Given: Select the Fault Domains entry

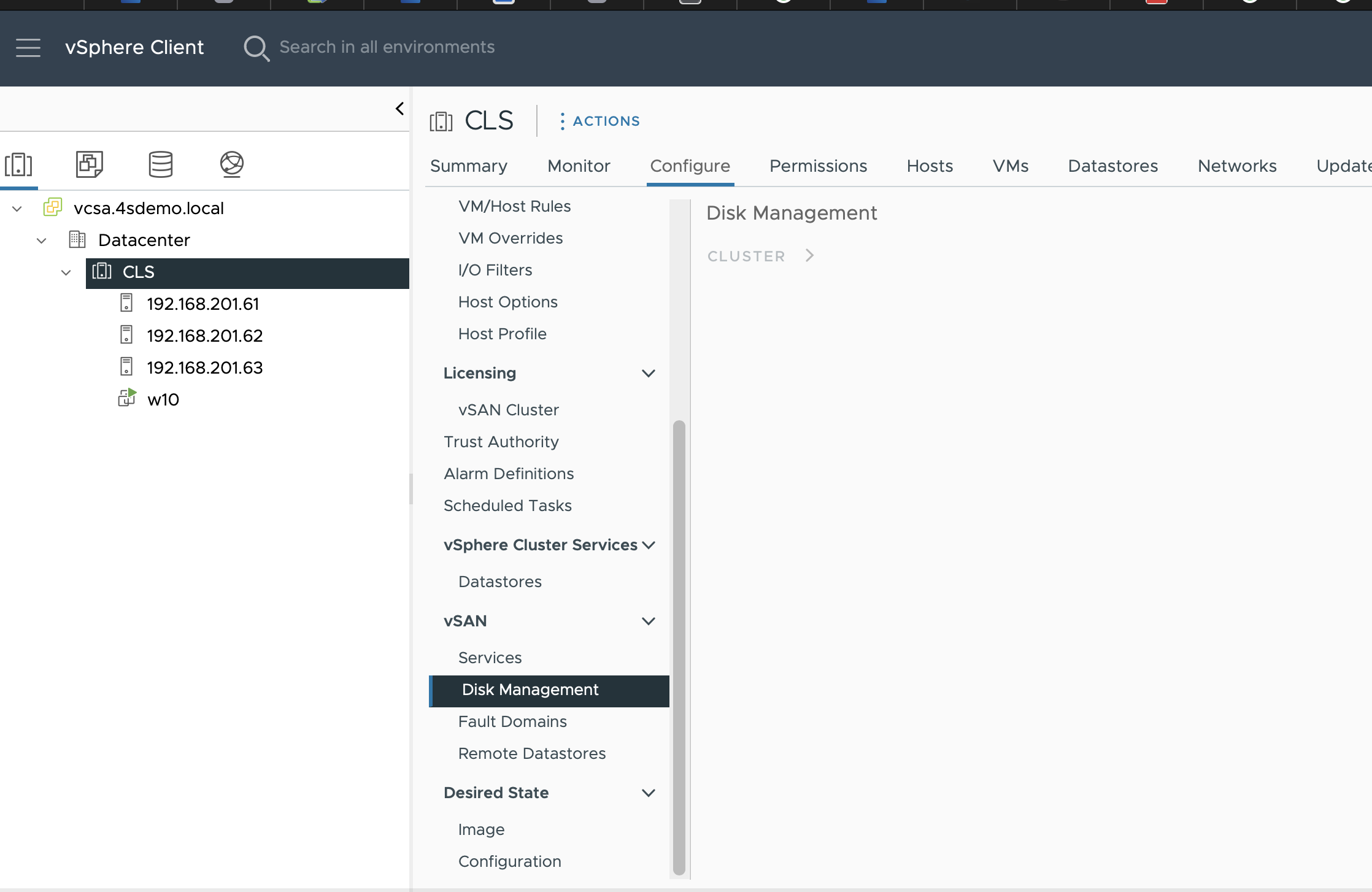Looking at the screenshot, I should pyautogui.click(x=512, y=721).
